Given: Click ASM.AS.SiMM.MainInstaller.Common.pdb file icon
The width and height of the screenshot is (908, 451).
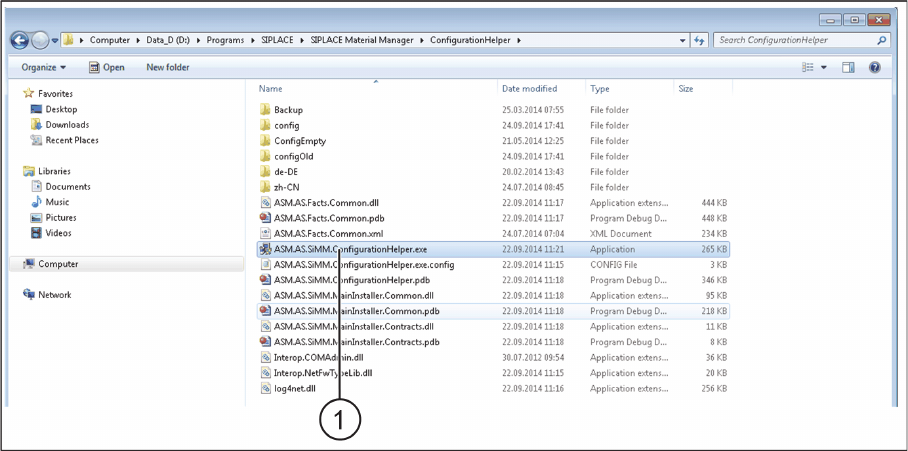Looking at the screenshot, I should (x=265, y=311).
